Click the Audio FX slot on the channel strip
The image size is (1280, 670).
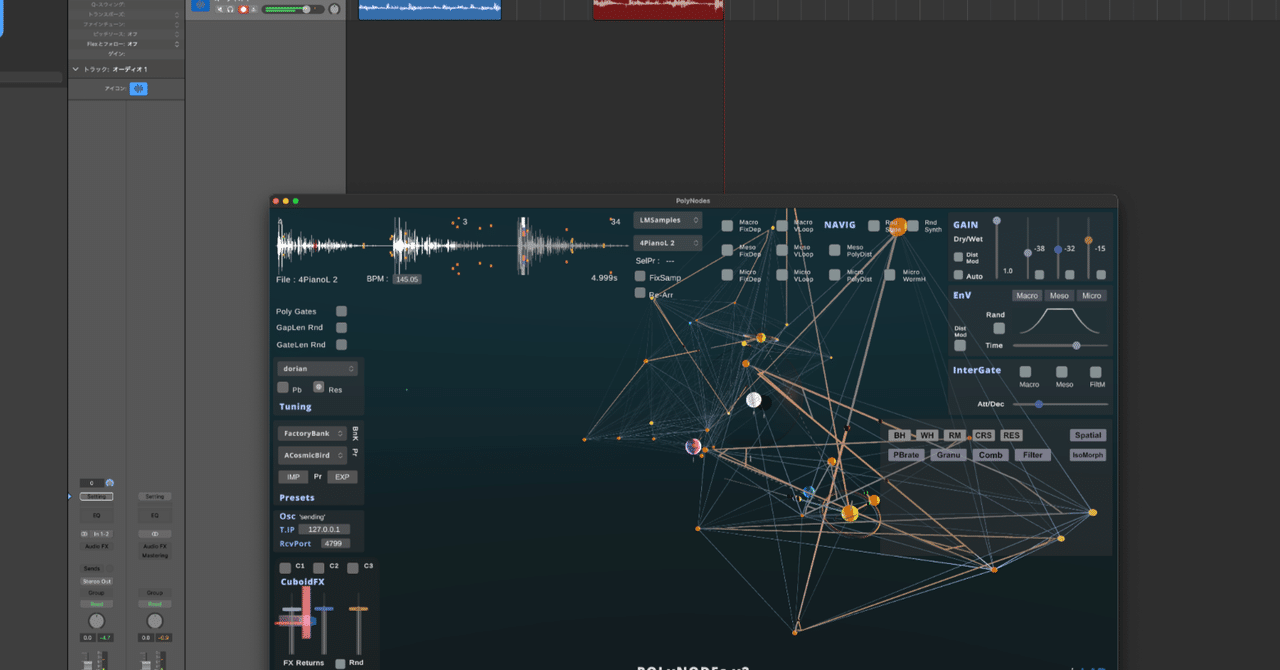[96, 546]
